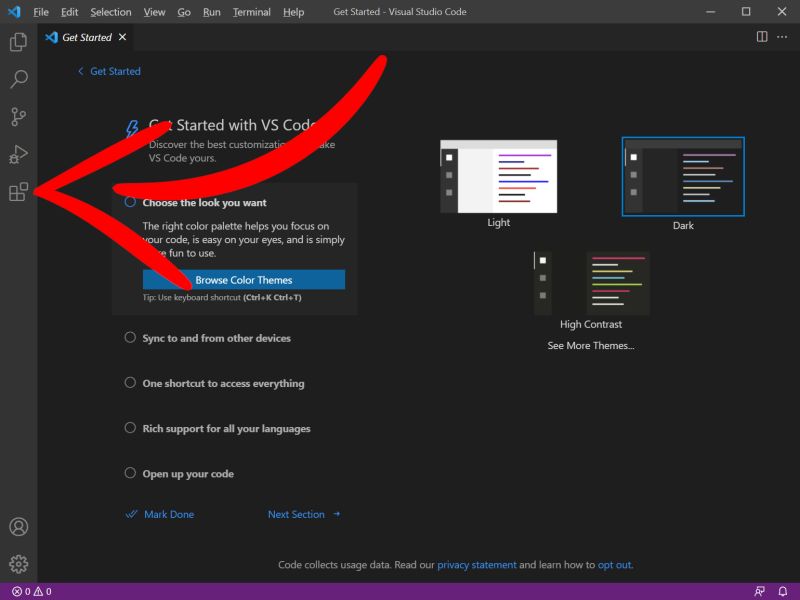Open the Extensions view icon
Screen dimensions: 800x600
click(x=17, y=192)
